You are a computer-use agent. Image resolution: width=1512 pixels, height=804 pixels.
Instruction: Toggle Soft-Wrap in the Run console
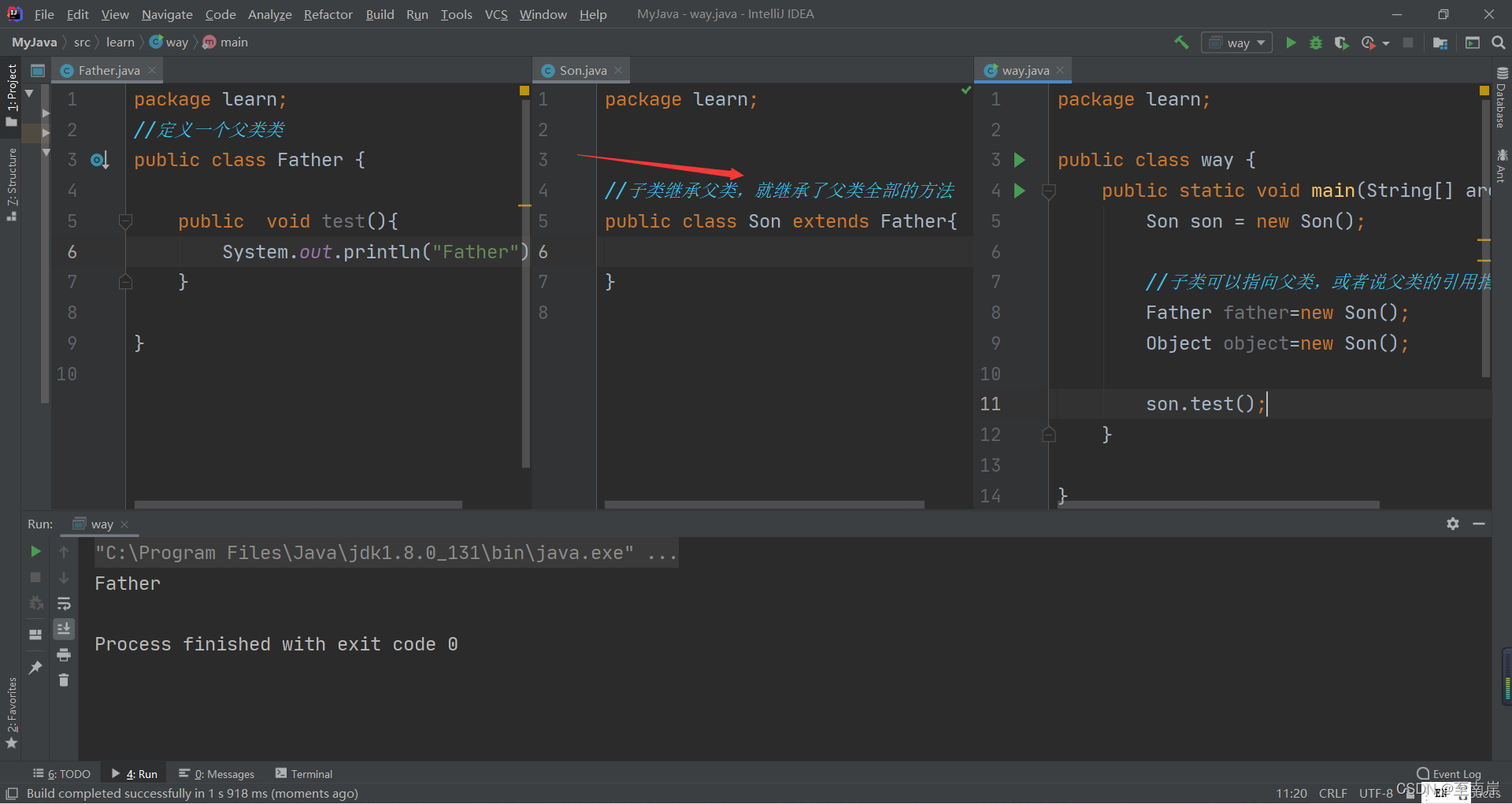(x=64, y=603)
